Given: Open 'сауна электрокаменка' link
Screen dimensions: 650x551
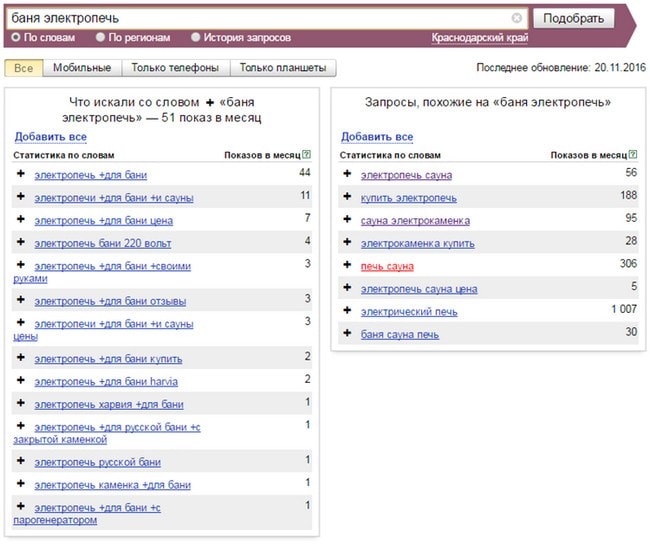Looking at the screenshot, I should click(415, 221).
